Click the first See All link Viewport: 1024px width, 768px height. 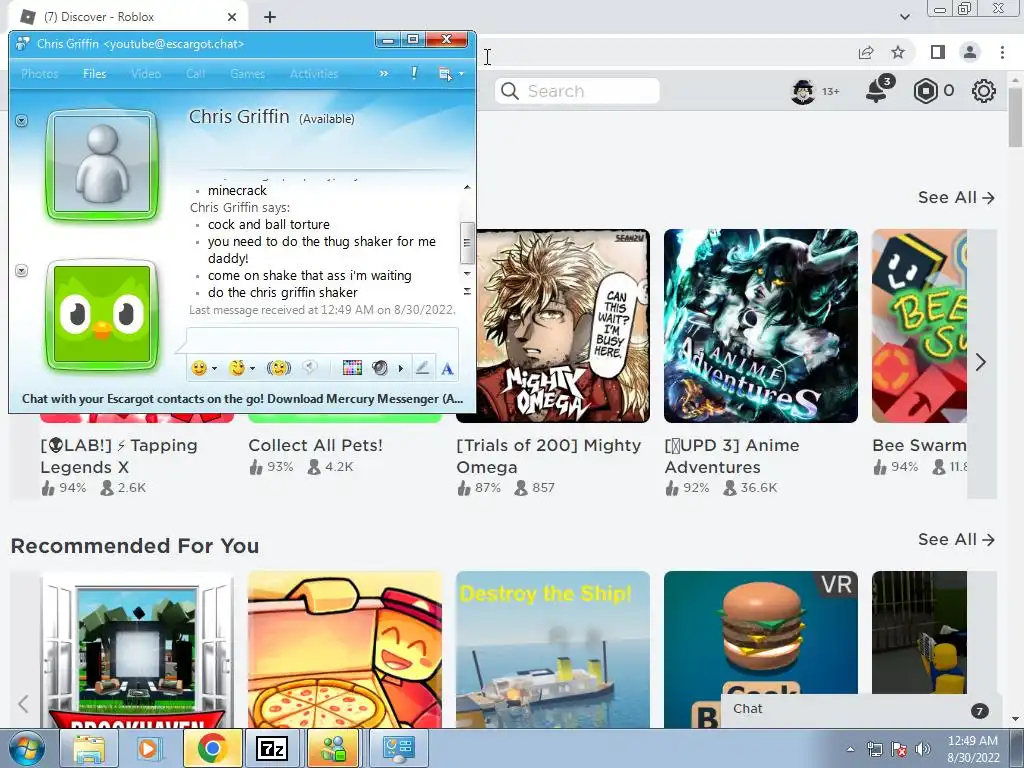click(x=956, y=197)
